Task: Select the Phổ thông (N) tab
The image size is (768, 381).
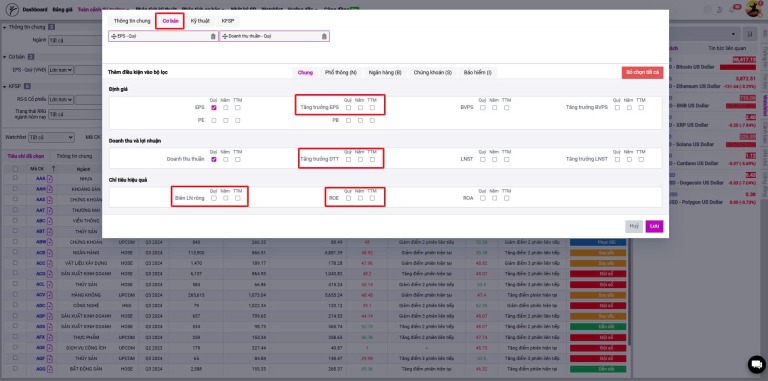Action: tap(341, 72)
